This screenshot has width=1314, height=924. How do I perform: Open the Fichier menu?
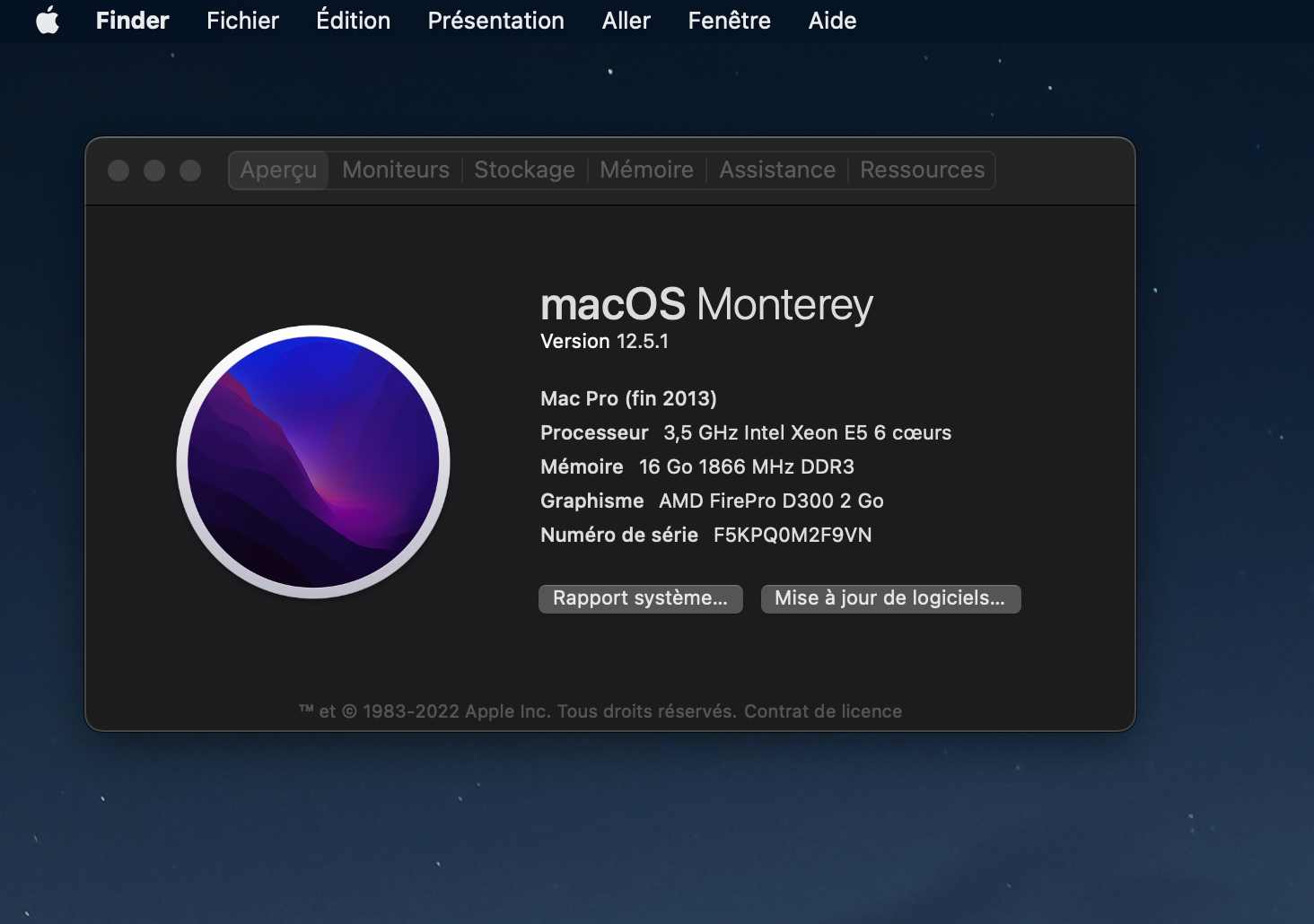click(x=242, y=20)
